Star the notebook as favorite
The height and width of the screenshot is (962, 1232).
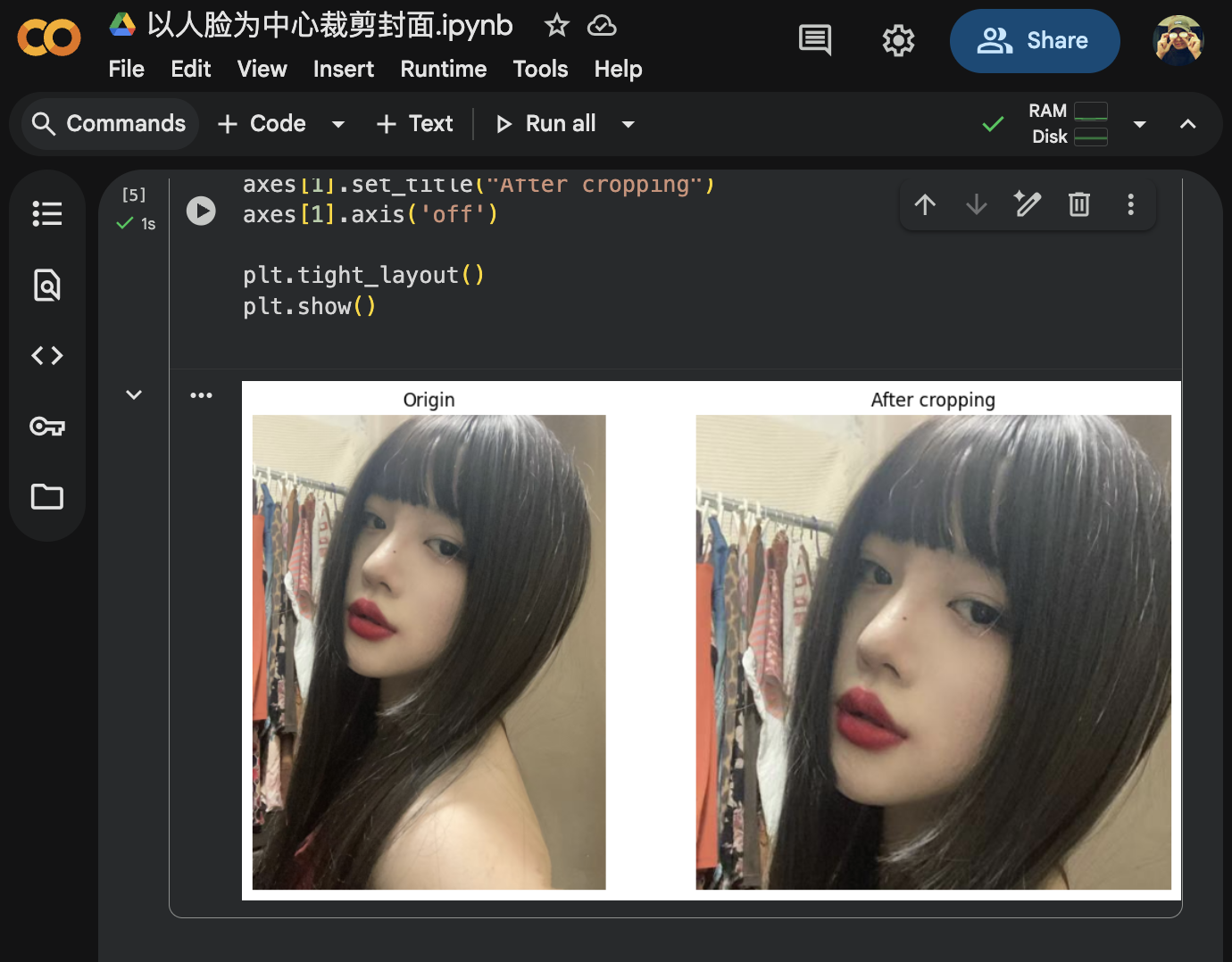(x=556, y=26)
